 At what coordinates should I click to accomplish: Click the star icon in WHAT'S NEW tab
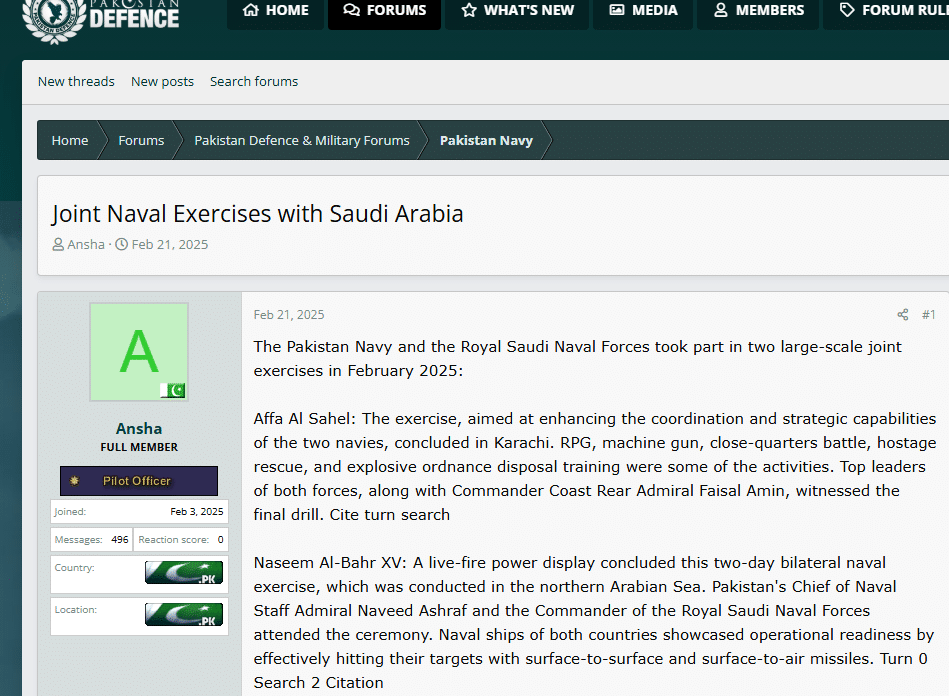[x=469, y=10]
